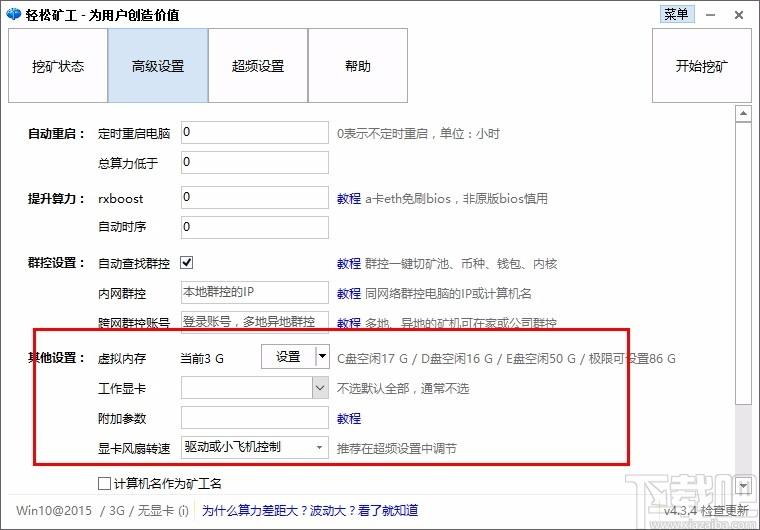
Task: Click the 当前3 G virtual memory value
Action: 202,358
